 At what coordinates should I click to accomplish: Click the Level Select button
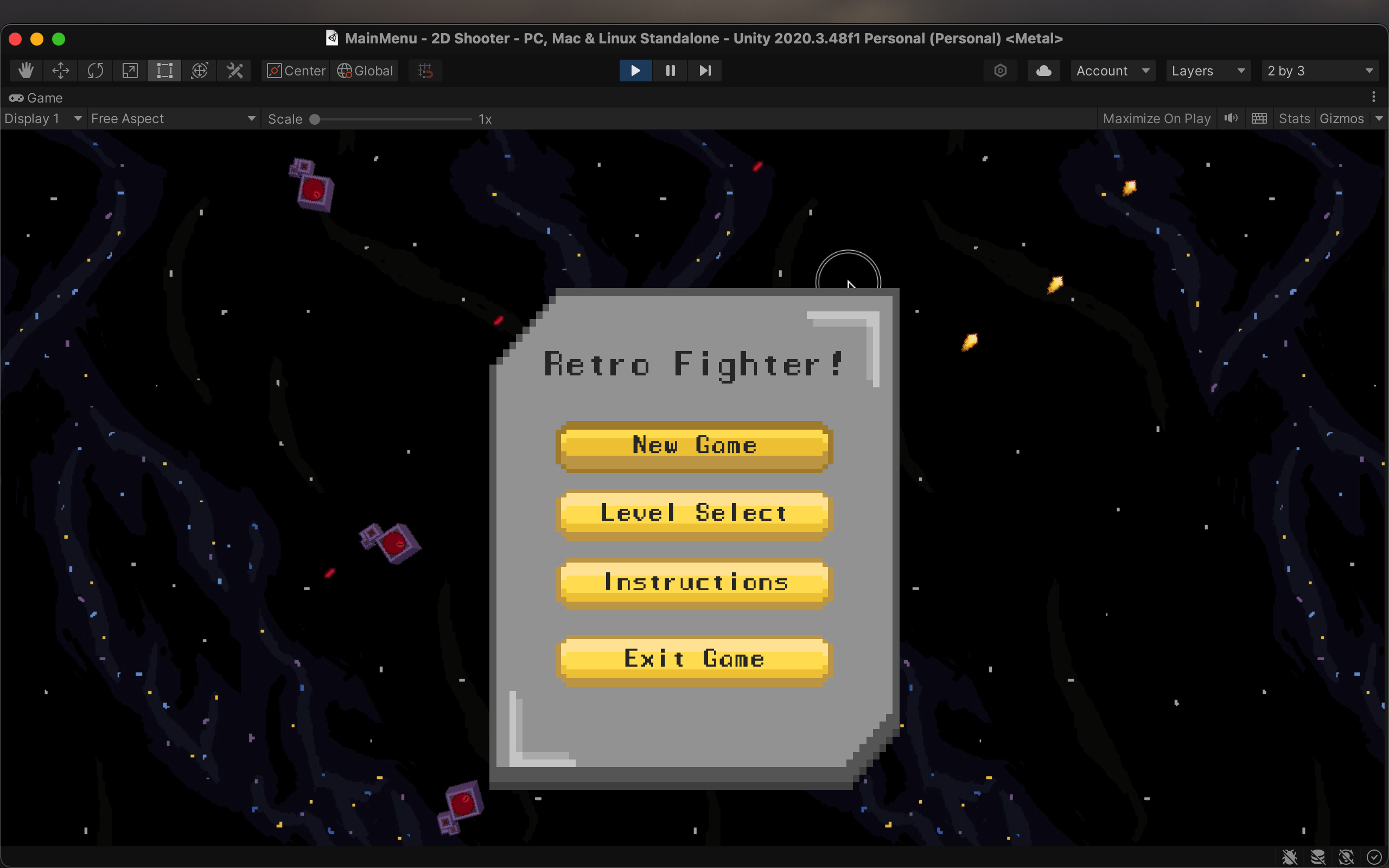[x=694, y=514]
